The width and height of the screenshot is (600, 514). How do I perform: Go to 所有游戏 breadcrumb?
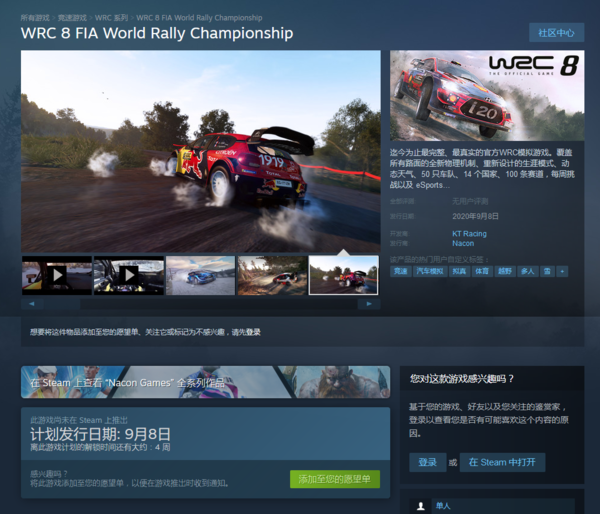(36, 17)
